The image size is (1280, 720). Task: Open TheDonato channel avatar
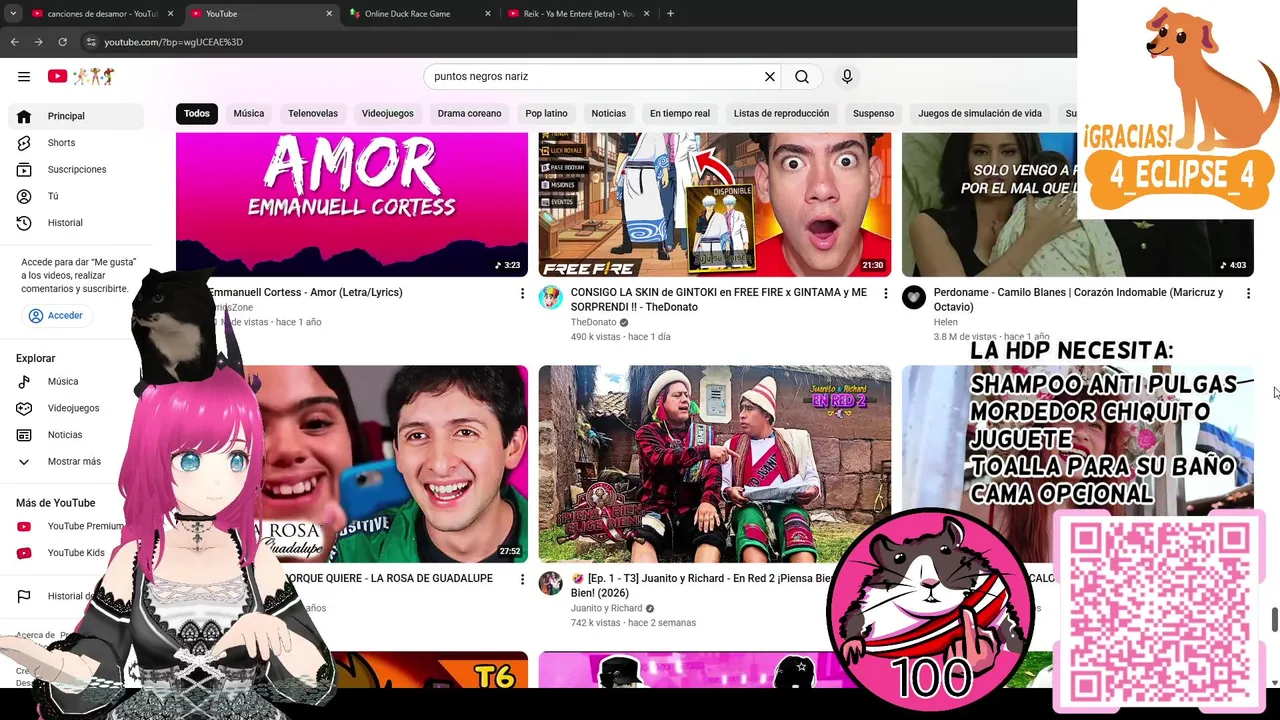(x=551, y=297)
